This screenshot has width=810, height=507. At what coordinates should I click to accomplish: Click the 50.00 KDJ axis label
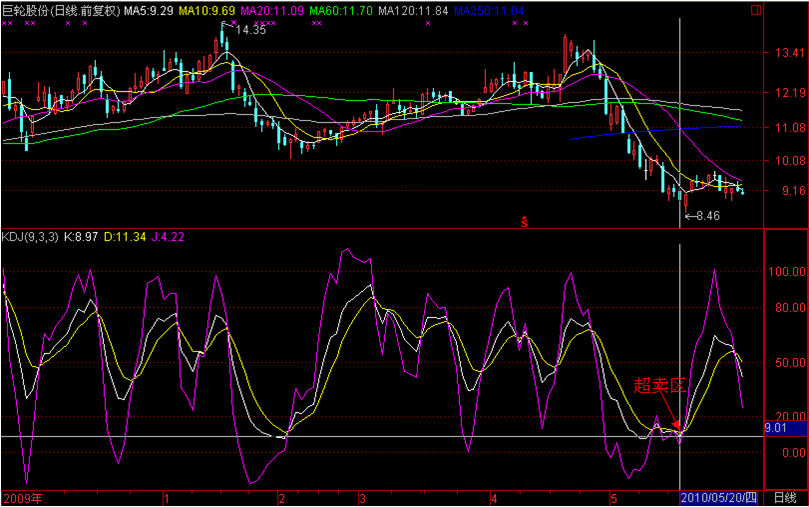790,363
